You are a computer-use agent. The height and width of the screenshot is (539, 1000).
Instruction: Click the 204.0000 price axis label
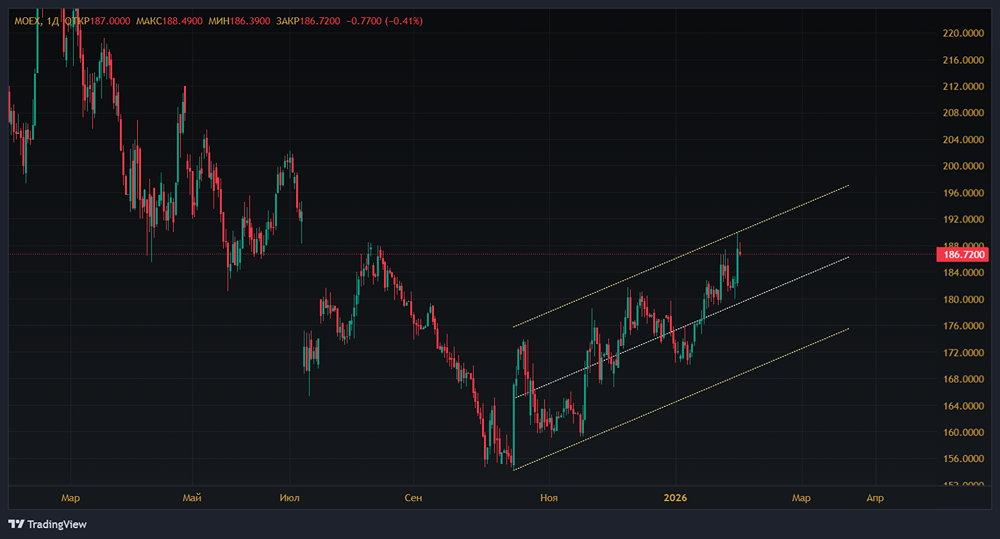tap(963, 140)
